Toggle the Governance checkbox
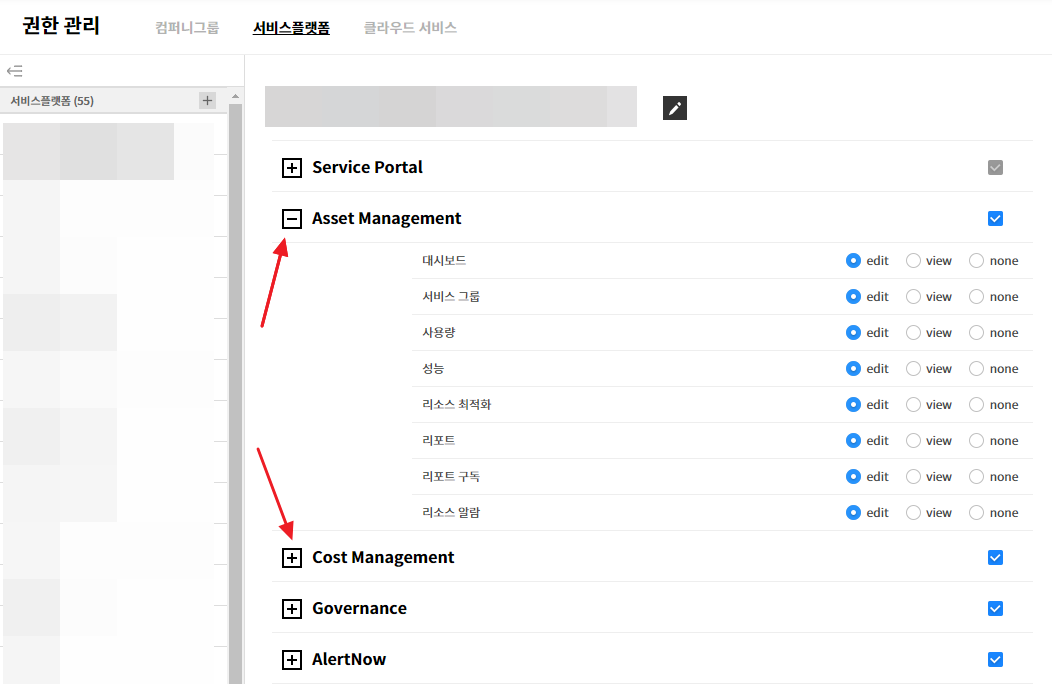1052x684 pixels. [x=995, y=609]
